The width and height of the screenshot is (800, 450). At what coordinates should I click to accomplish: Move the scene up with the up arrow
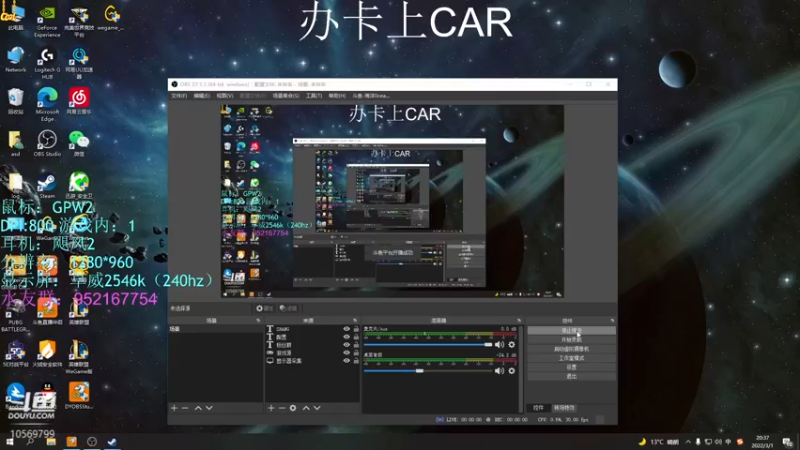click(198, 408)
